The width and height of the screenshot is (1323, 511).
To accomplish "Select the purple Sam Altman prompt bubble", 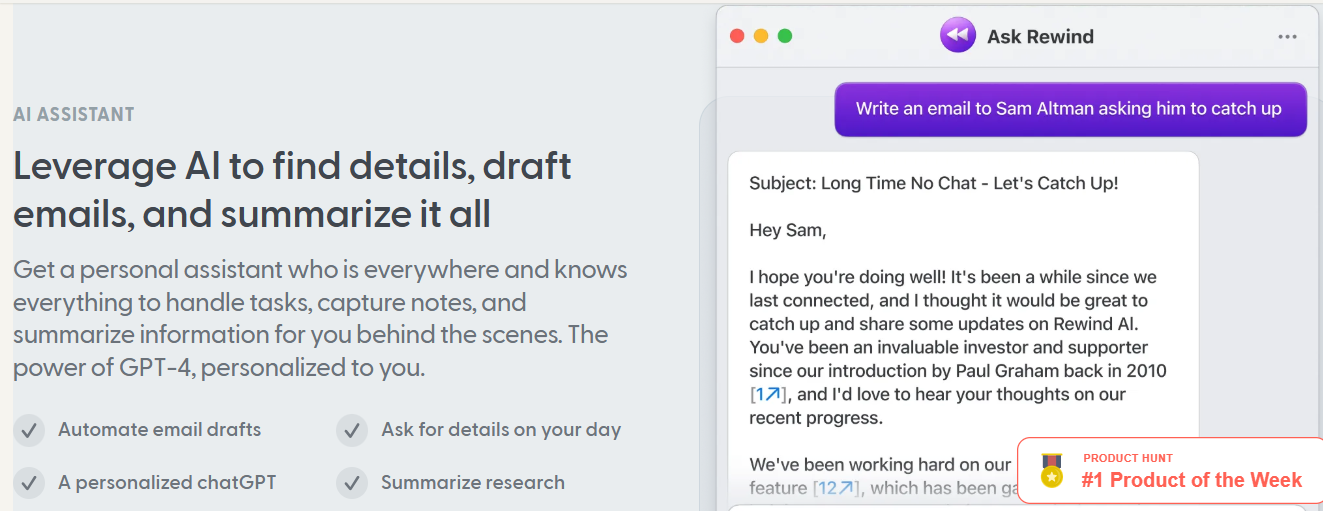I will 1070,109.
